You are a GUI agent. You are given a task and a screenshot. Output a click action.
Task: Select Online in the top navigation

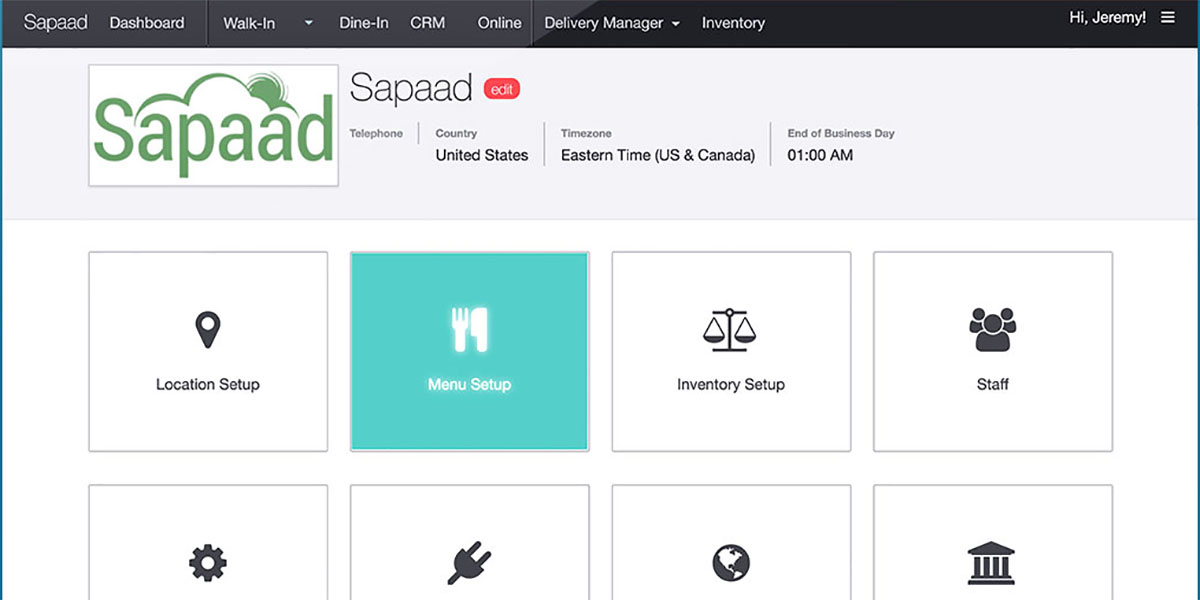pyautogui.click(x=499, y=23)
